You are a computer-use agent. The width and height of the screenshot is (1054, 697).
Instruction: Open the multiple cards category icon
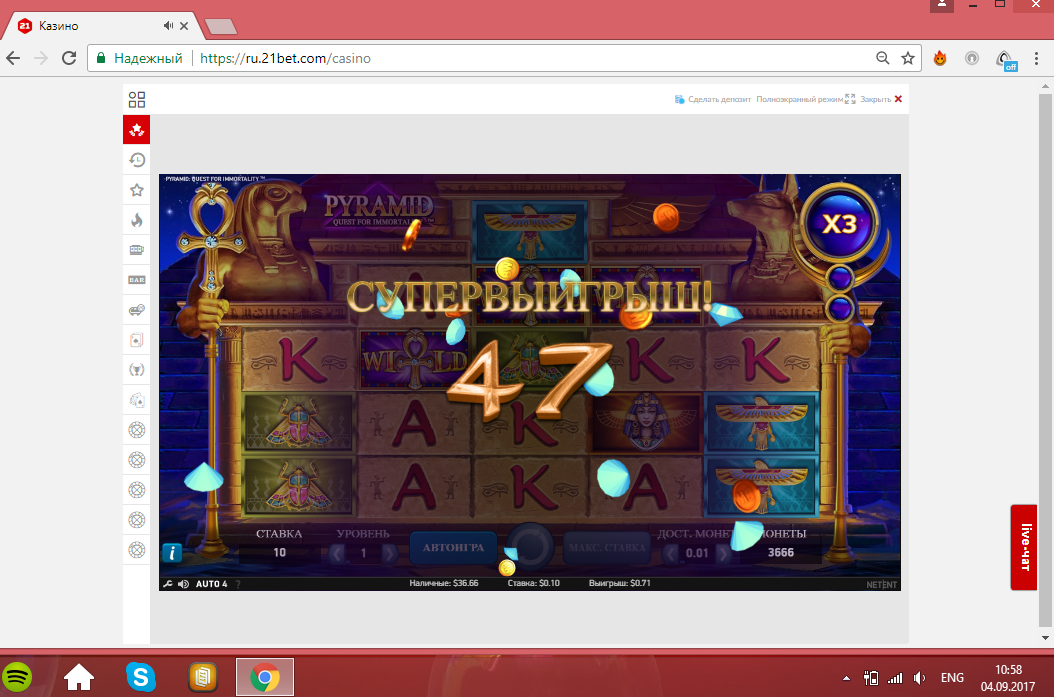click(136, 400)
